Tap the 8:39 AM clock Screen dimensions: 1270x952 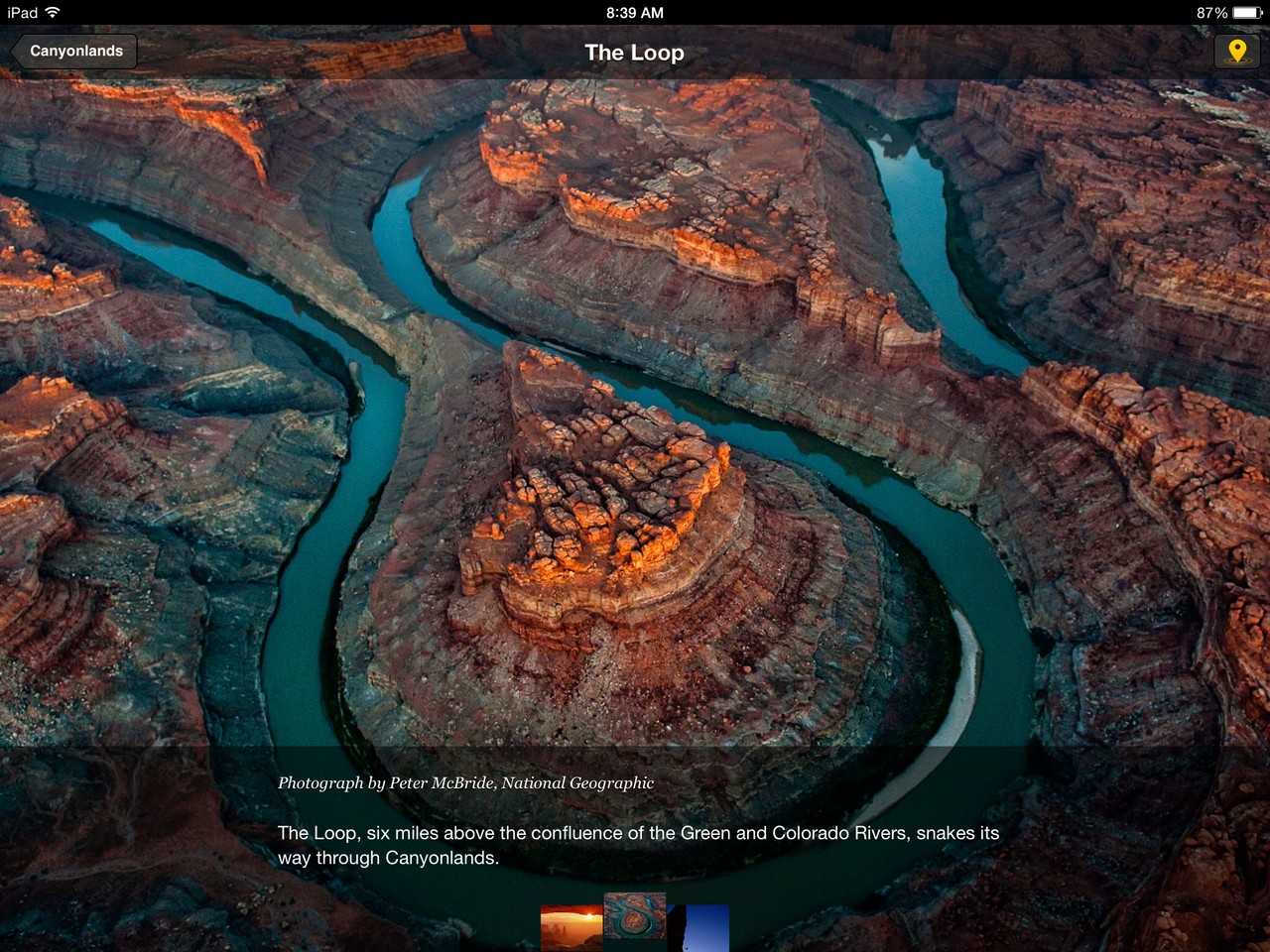635,13
